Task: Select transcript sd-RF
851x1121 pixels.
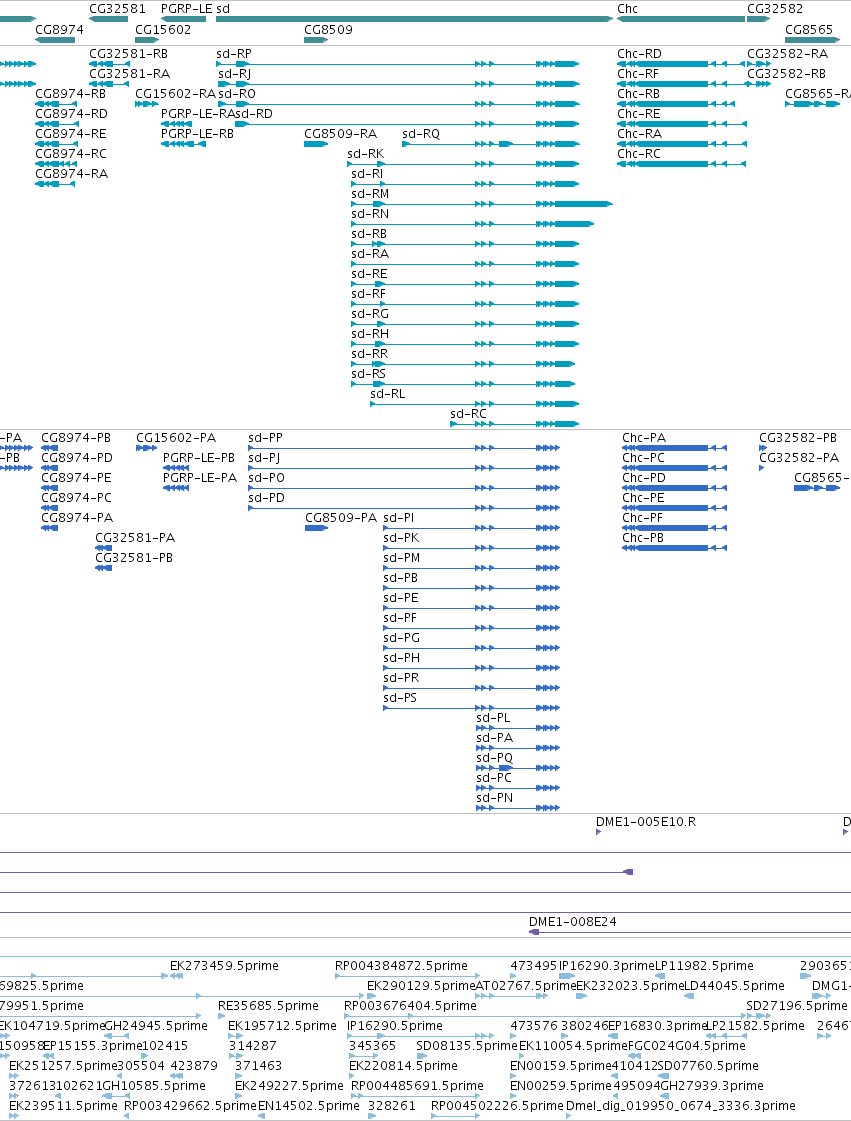Action: click(x=465, y=305)
